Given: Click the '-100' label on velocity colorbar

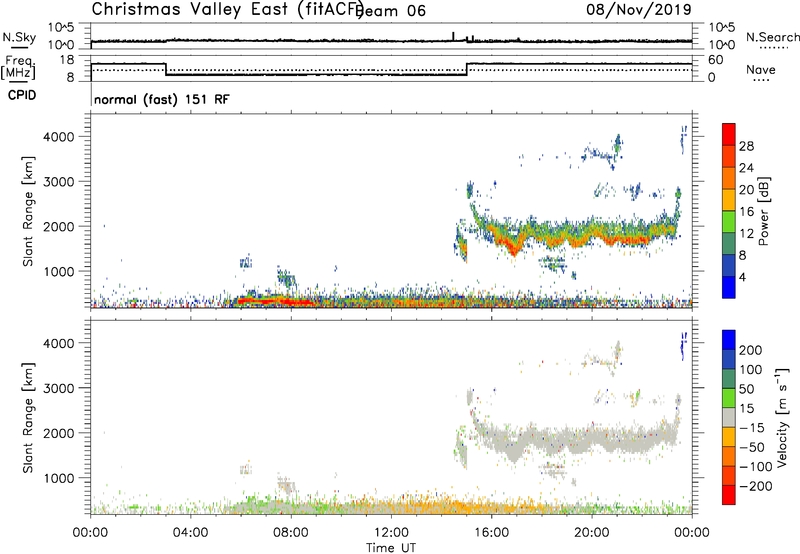Looking at the screenshot, I should click(755, 467).
